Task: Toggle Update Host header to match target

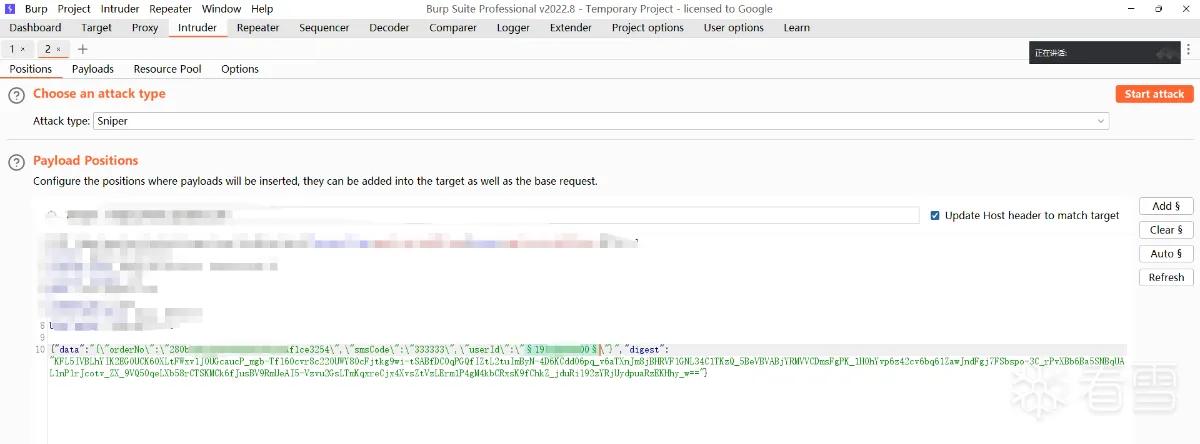Action: pos(935,215)
